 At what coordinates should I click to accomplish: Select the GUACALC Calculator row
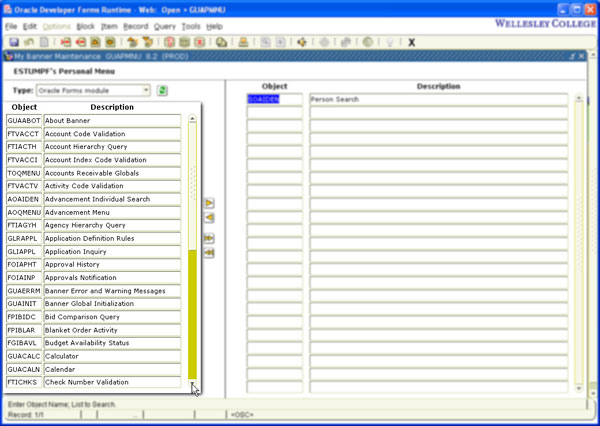click(x=93, y=356)
